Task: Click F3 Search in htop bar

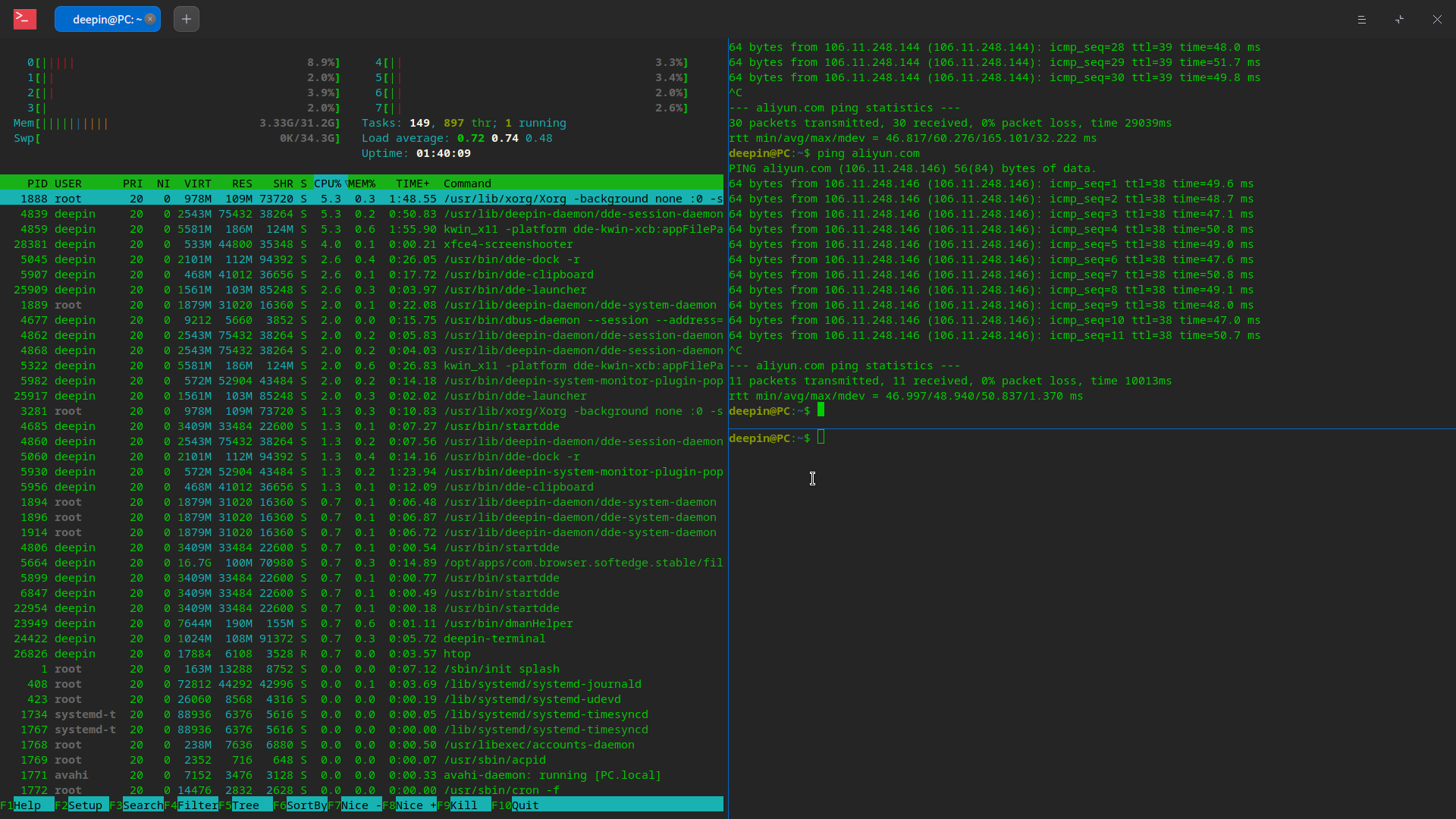Action: 142,805
